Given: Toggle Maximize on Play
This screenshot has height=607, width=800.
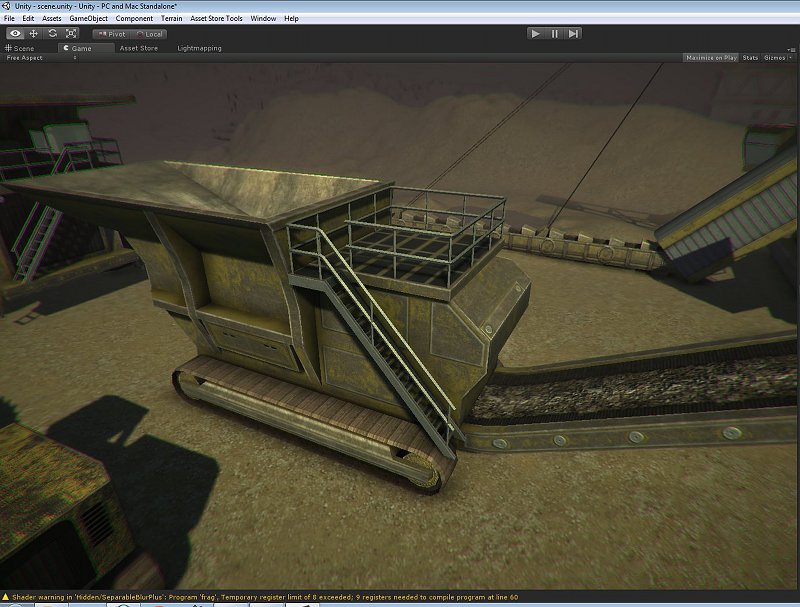Looking at the screenshot, I should [x=711, y=58].
